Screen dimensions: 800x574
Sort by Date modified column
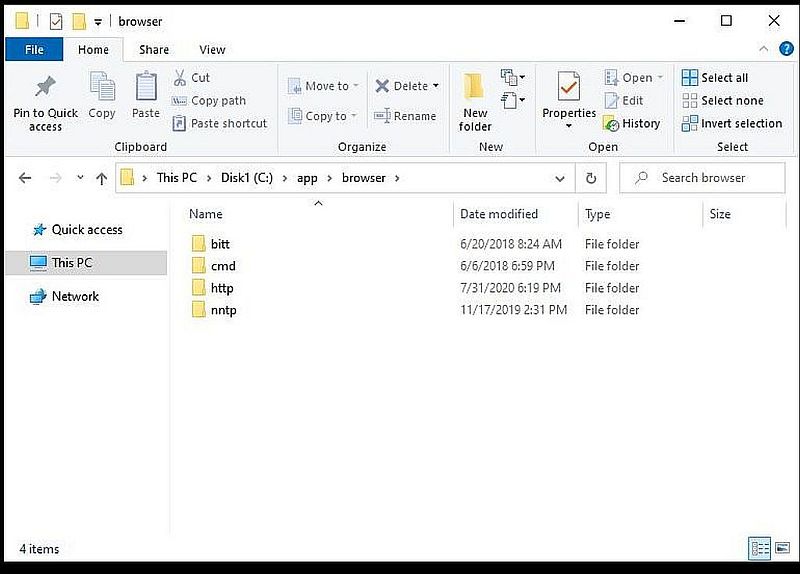pos(499,214)
